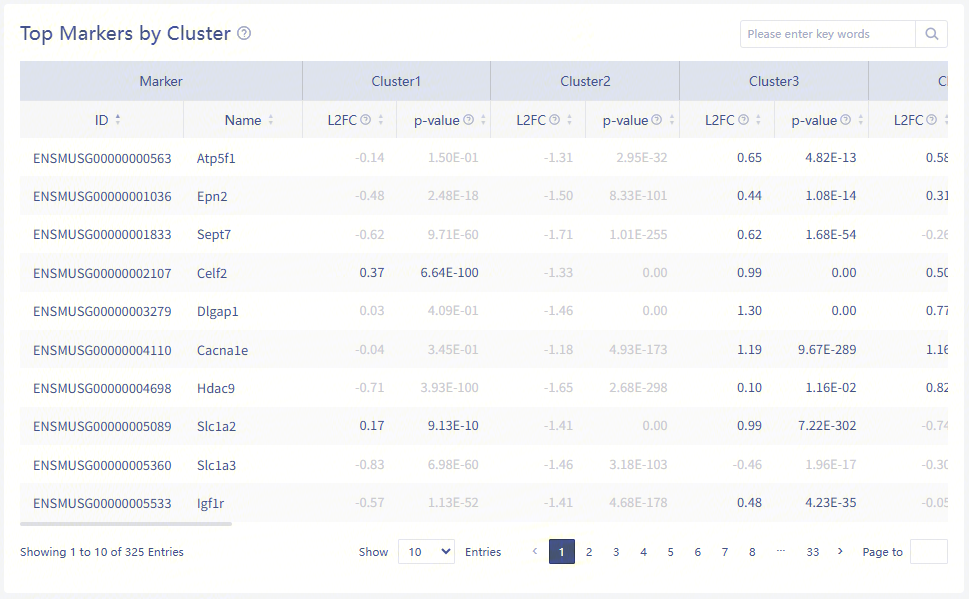Click the keyword search input field
969x599 pixels.
point(827,34)
